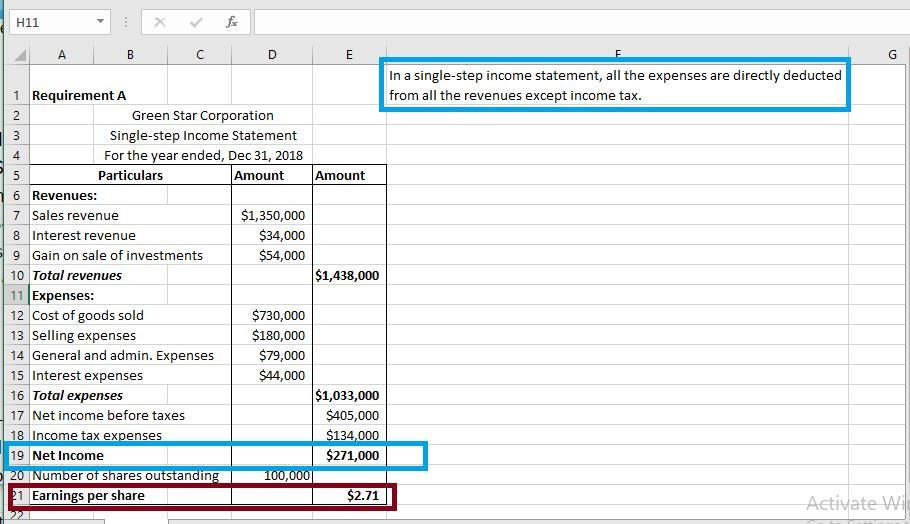Select column D header
This screenshot has width=910, height=524.
271,55
